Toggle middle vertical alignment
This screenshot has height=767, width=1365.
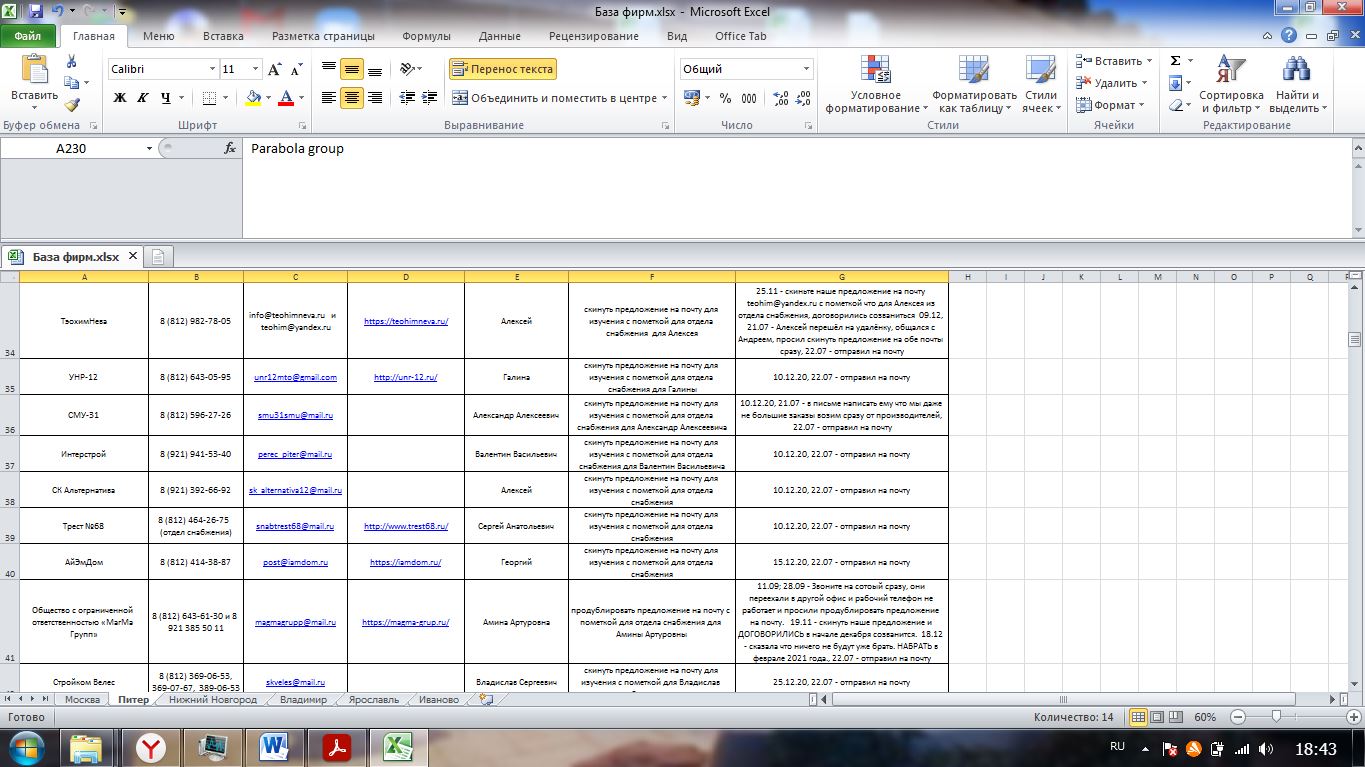point(351,69)
